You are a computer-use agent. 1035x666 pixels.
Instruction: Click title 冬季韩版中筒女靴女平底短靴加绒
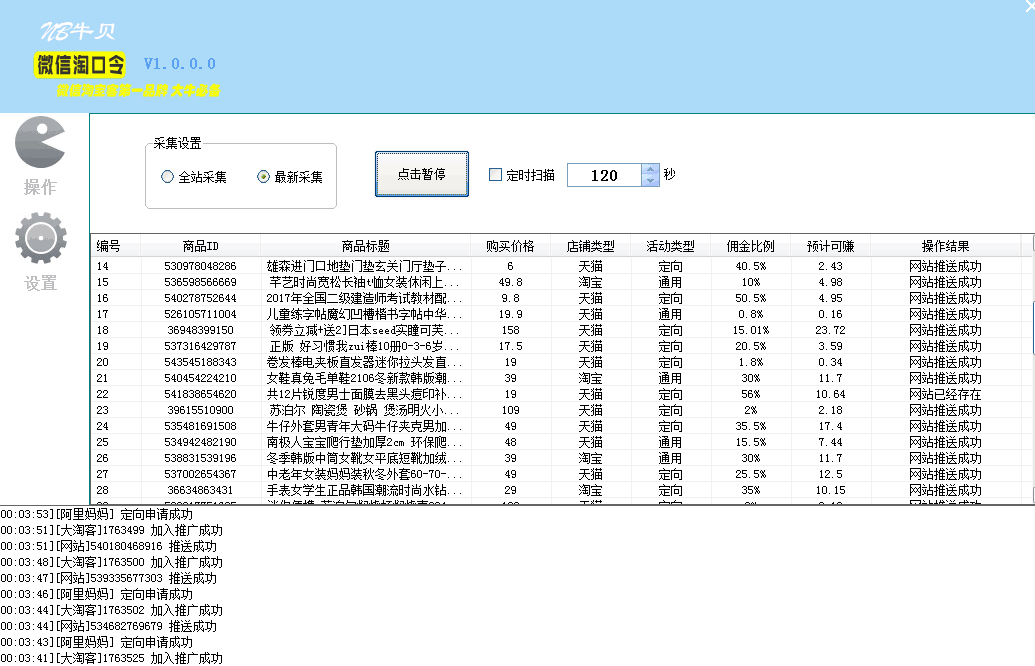[x=364, y=458]
